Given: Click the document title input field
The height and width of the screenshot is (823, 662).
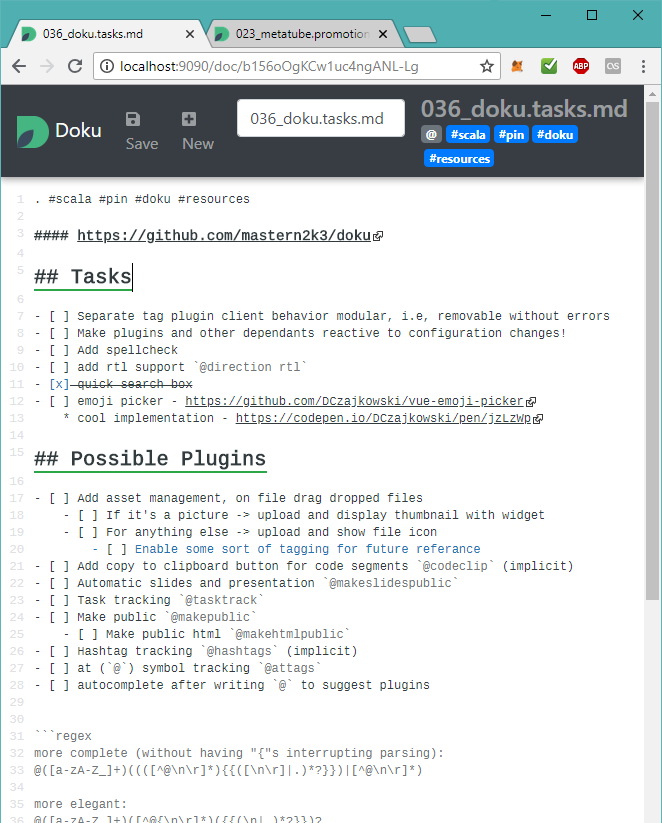Looking at the screenshot, I should pos(321,118).
